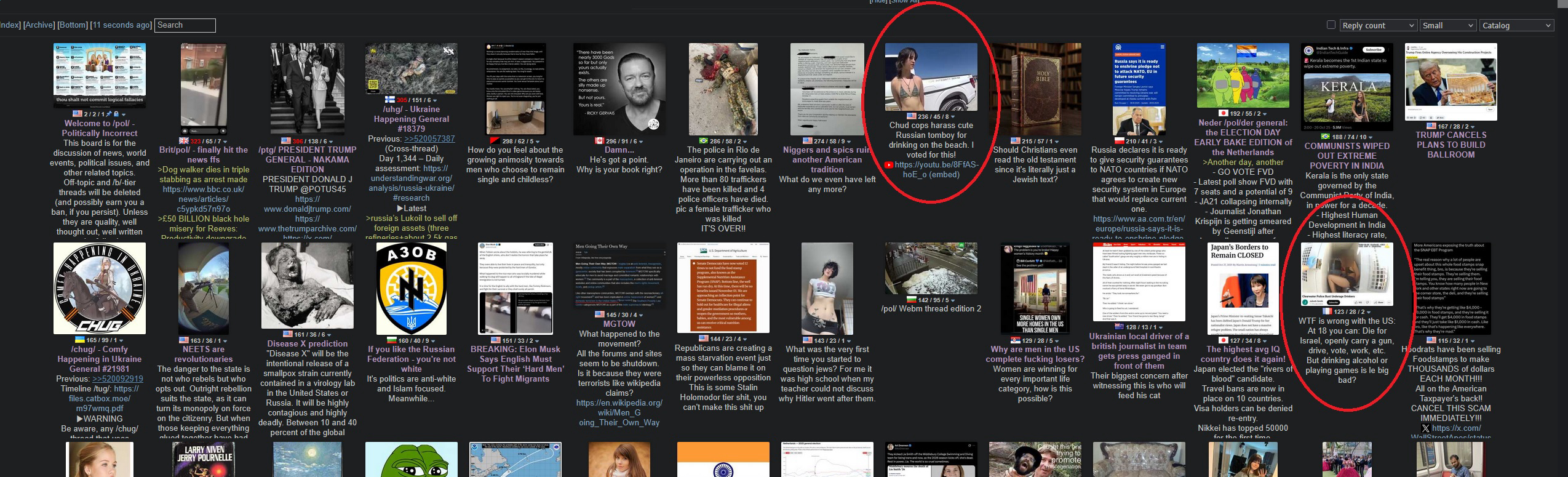Click the Finland flag beside 305 / 151 / 6
This screenshot has height=477, width=1568.
click(x=389, y=100)
